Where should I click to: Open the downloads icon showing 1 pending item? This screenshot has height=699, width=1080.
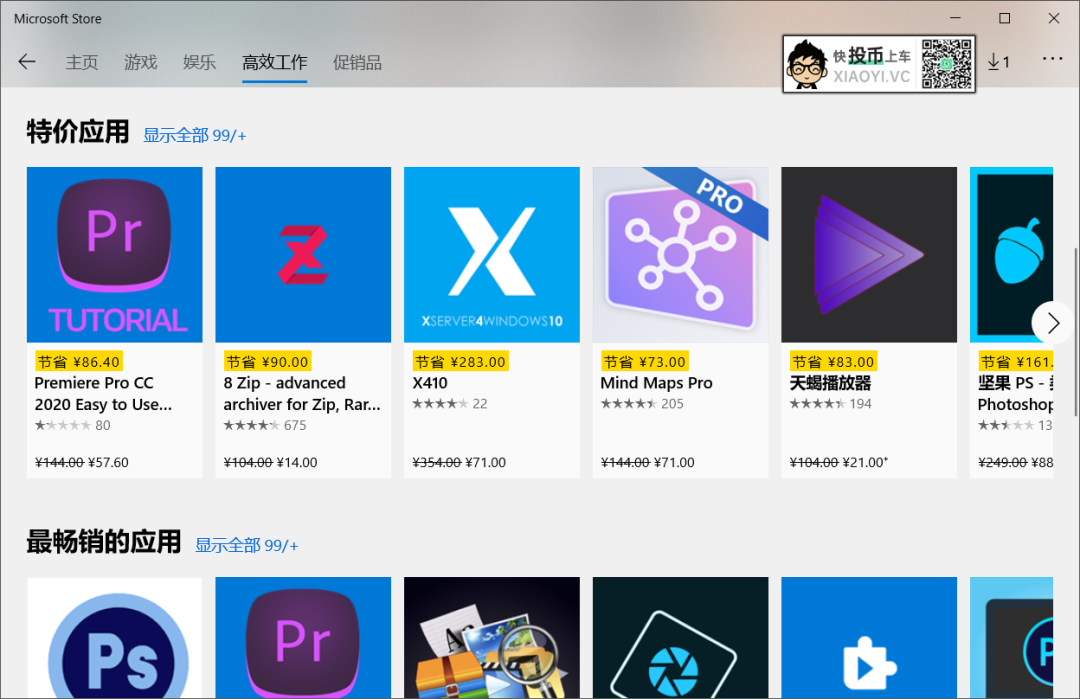point(999,61)
